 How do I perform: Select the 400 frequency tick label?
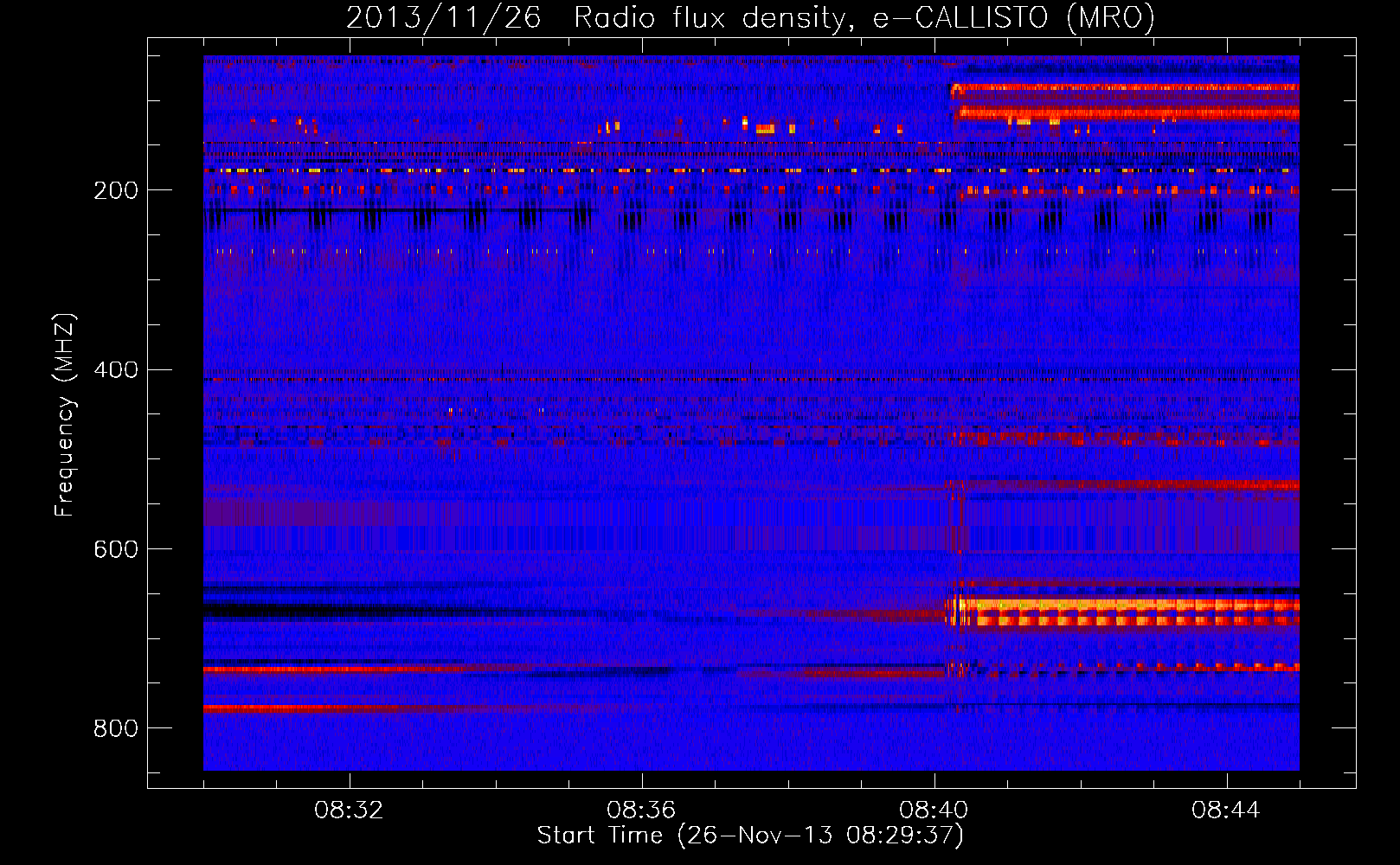click(116, 370)
